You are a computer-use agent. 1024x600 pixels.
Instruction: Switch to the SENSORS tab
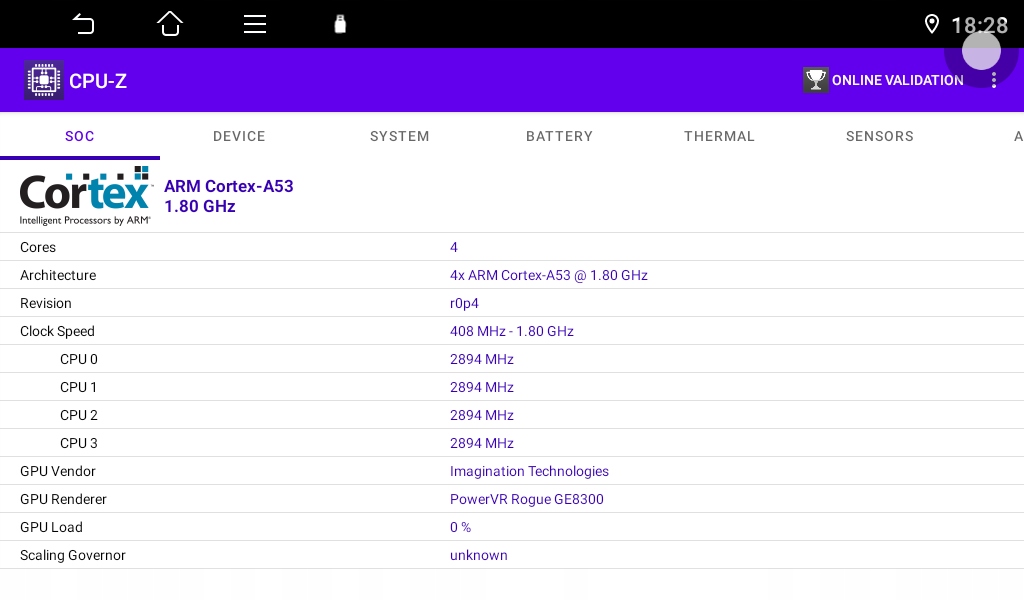tap(879, 136)
